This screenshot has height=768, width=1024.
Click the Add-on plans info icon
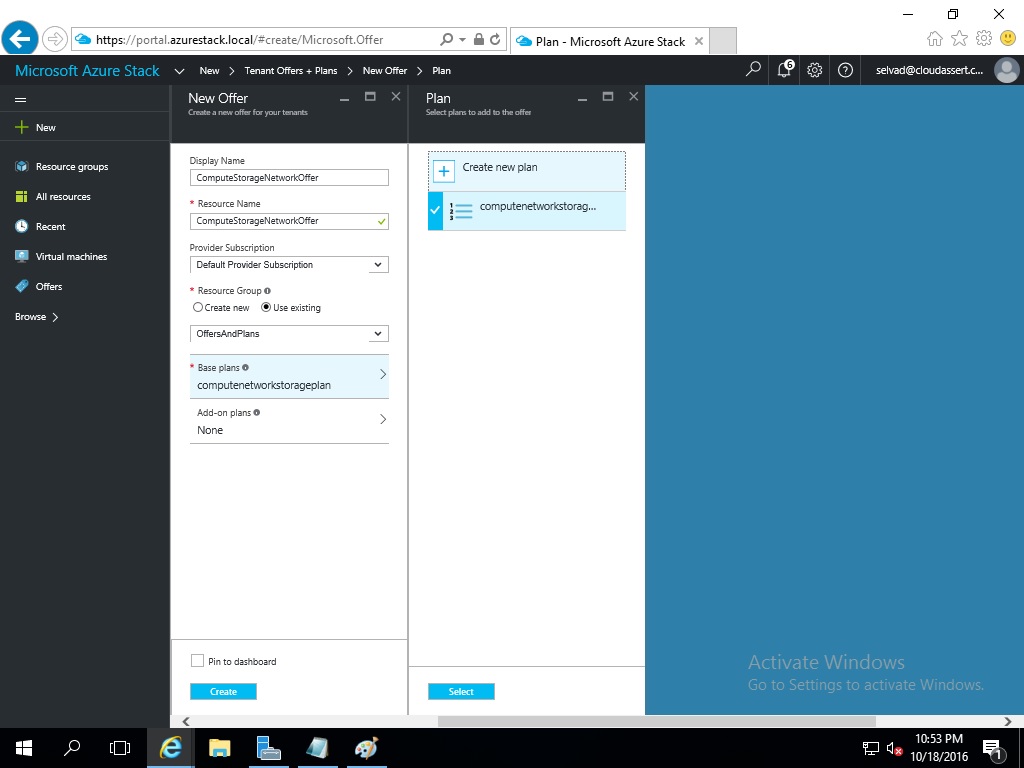tap(257, 412)
